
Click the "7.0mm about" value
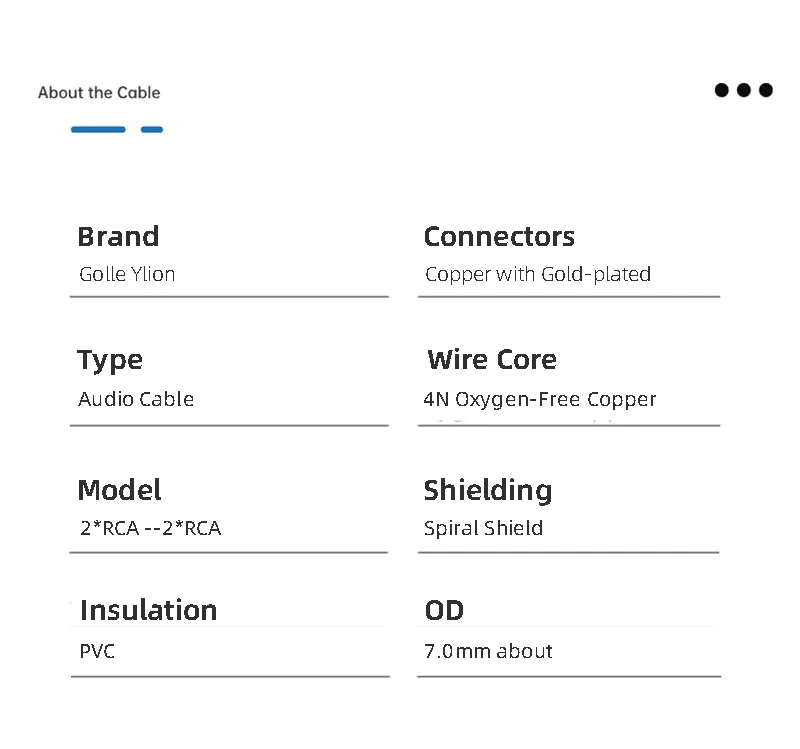click(x=488, y=652)
